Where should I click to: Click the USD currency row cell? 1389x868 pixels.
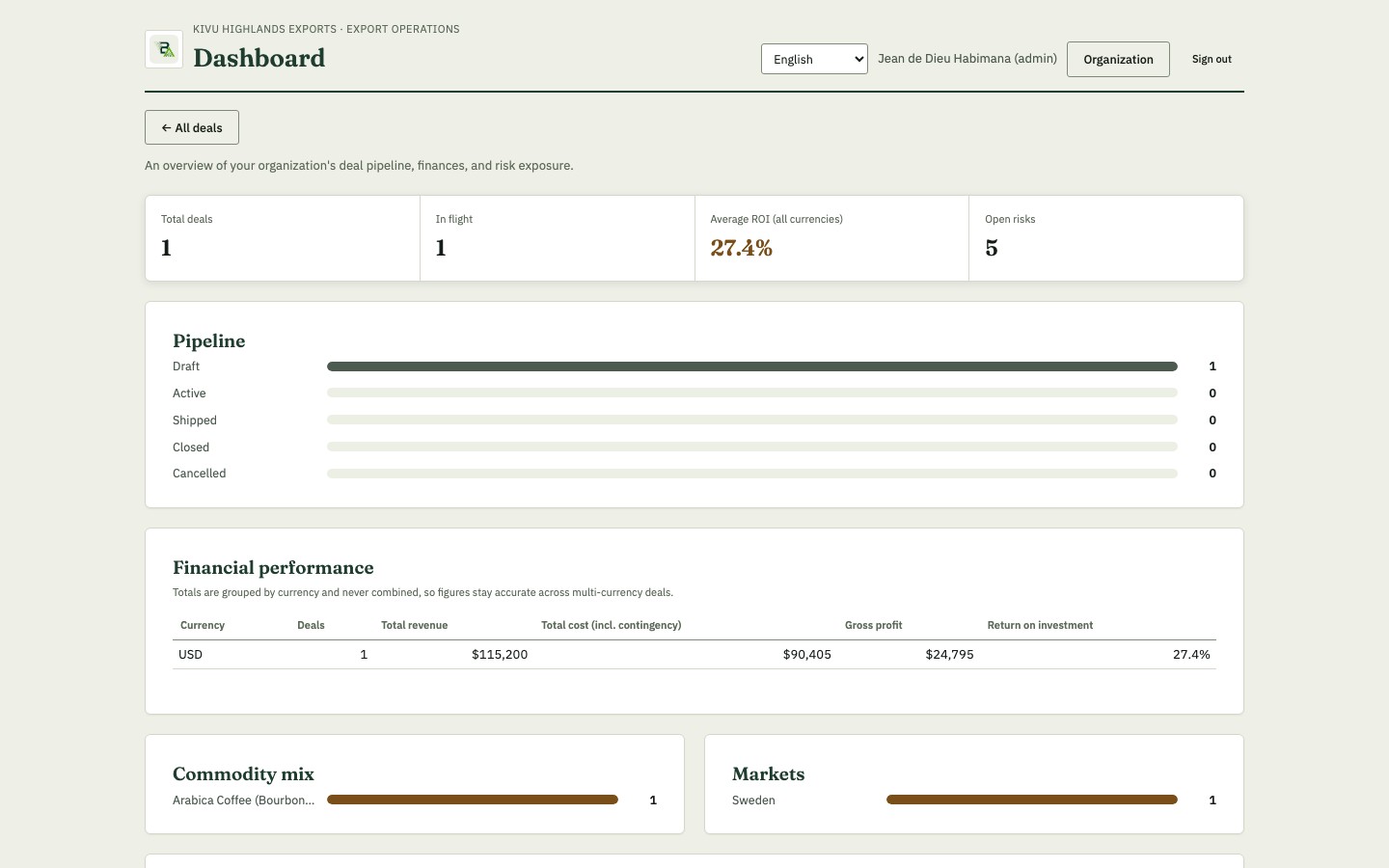[x=191, y=654]
